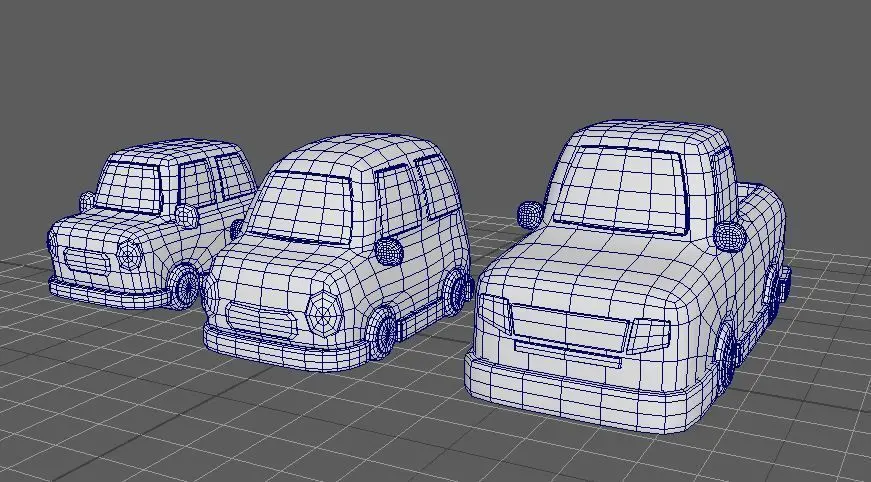Screen dimensions: 871x482
Task: Click the pickup truck's front windshield
Action: point(620,189)
